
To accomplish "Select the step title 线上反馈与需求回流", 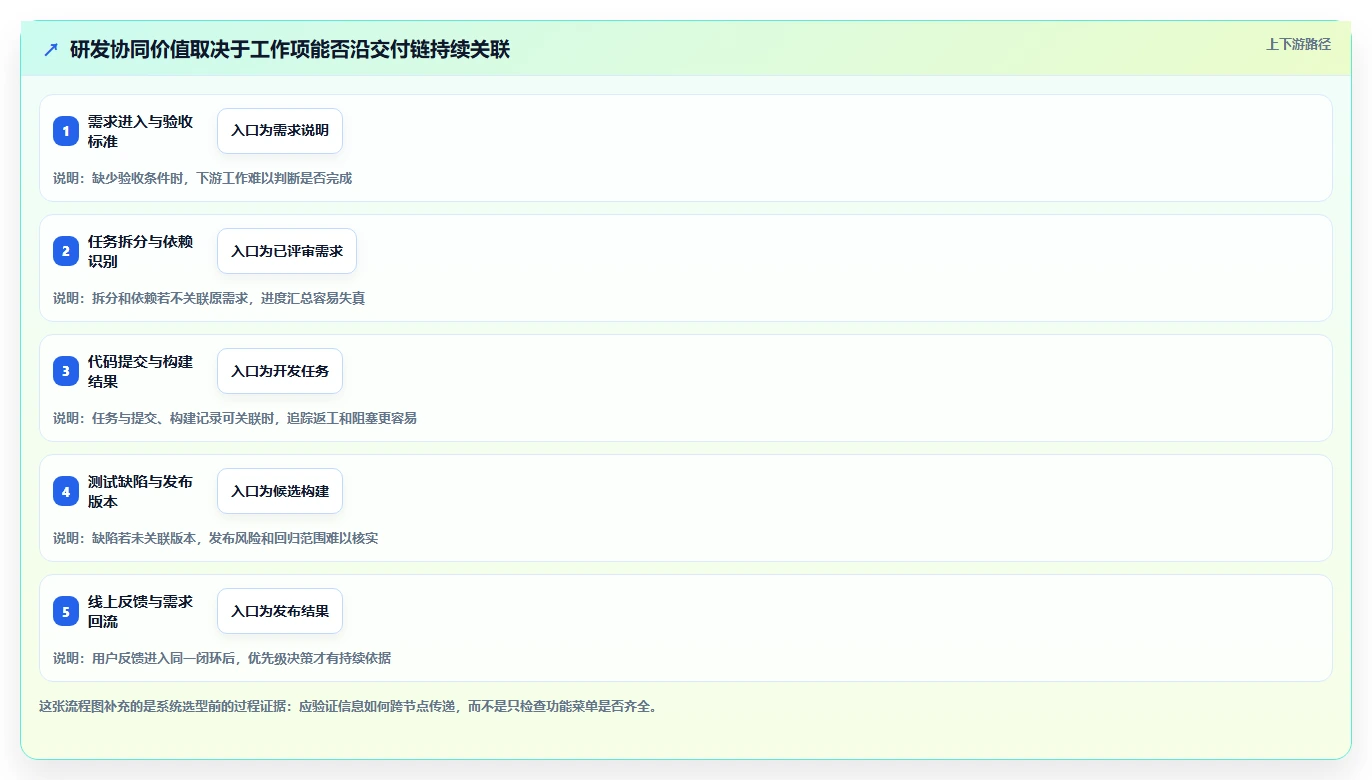I will [x=141, y=611].
